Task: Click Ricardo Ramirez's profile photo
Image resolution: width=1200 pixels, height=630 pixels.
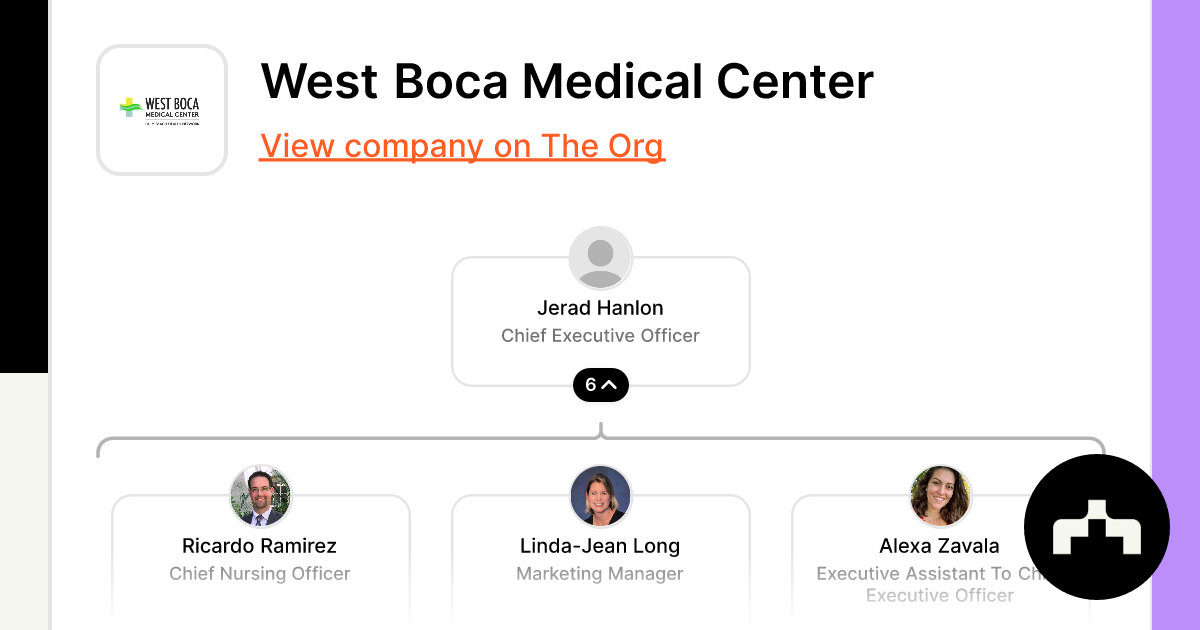Action: click(x=260, y=495)
